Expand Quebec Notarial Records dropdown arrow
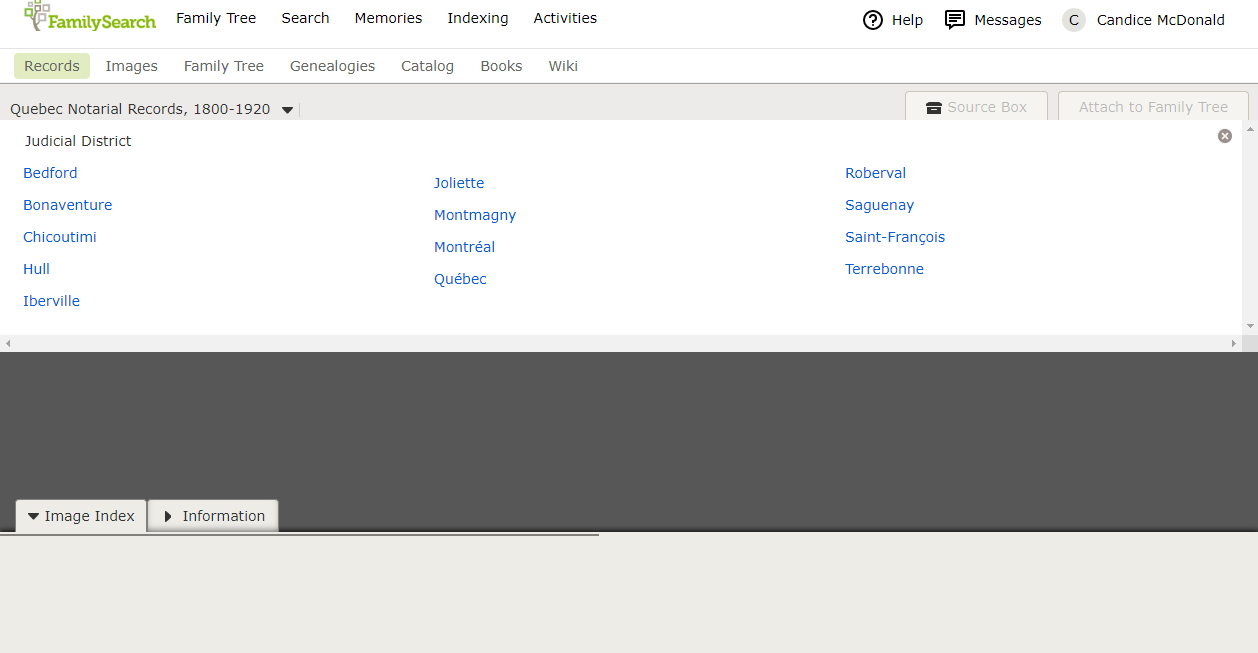Screen dimensions: 1258x653 [x=287, y=110]
